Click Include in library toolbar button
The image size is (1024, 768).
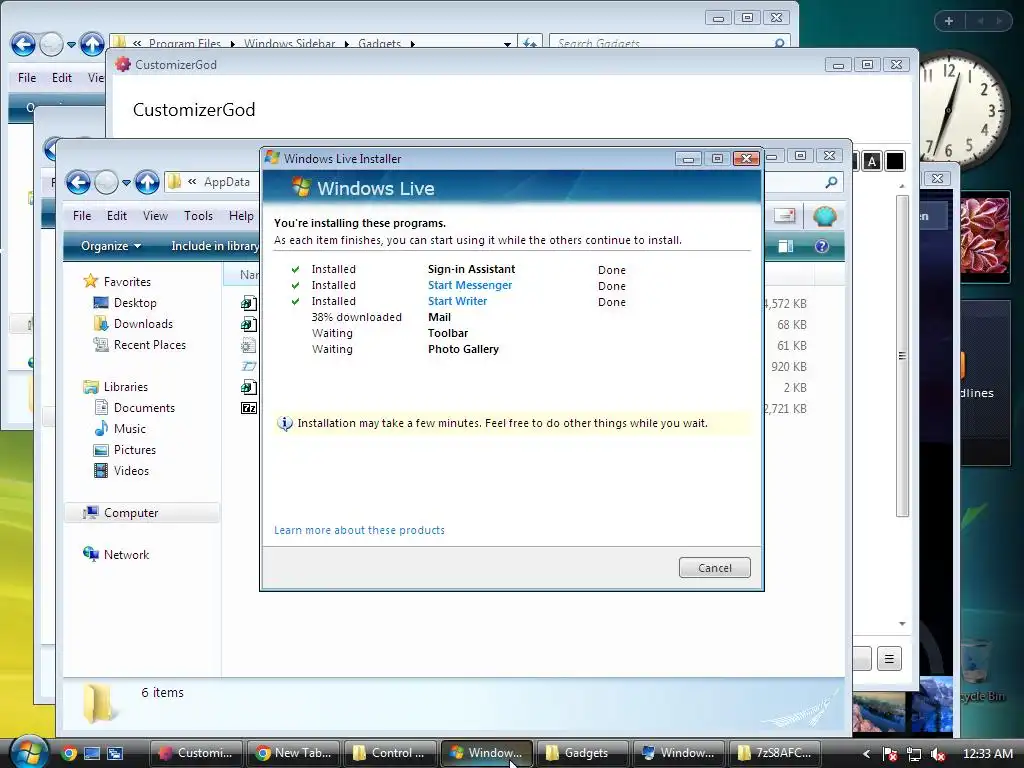tap(215, 246)
